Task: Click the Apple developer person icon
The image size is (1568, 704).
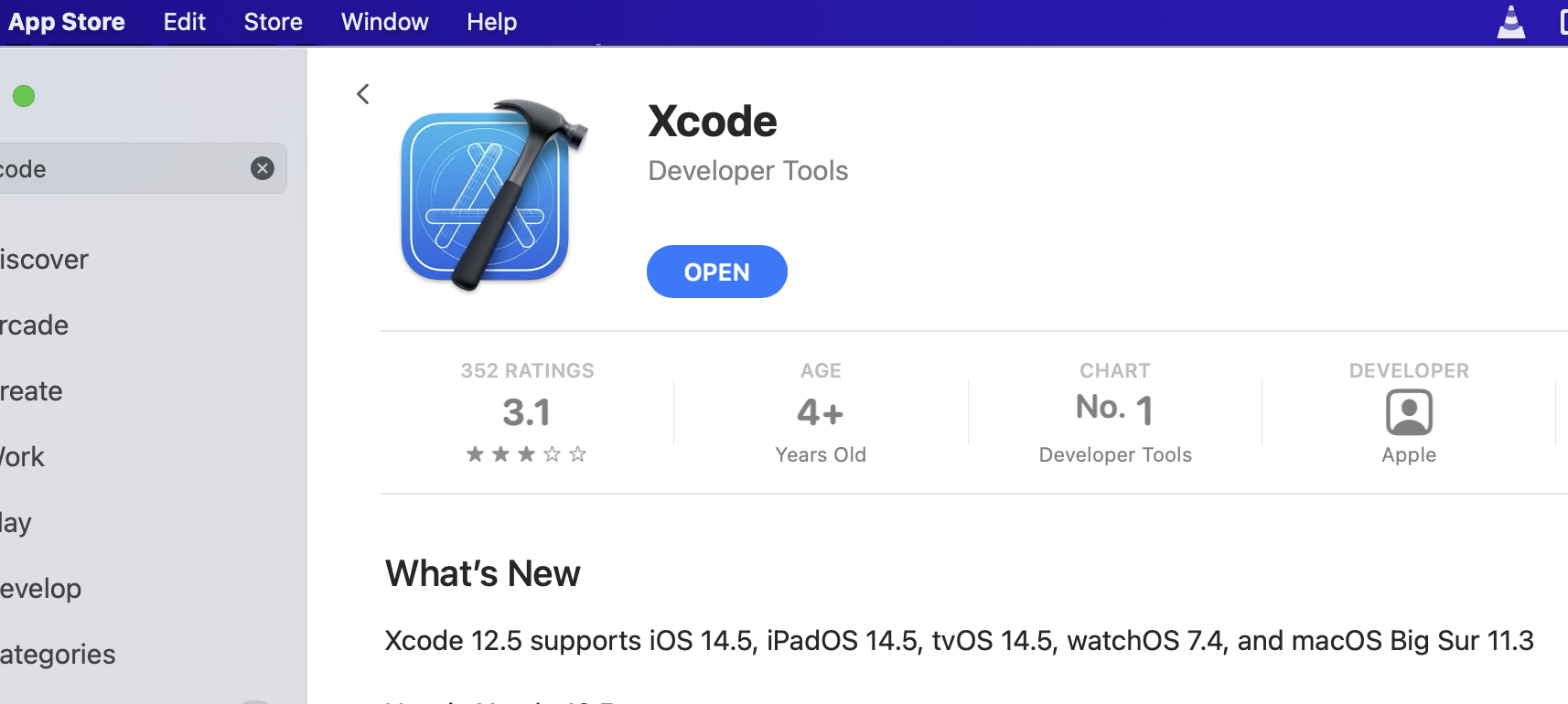Action: (x=1409, y=412)
